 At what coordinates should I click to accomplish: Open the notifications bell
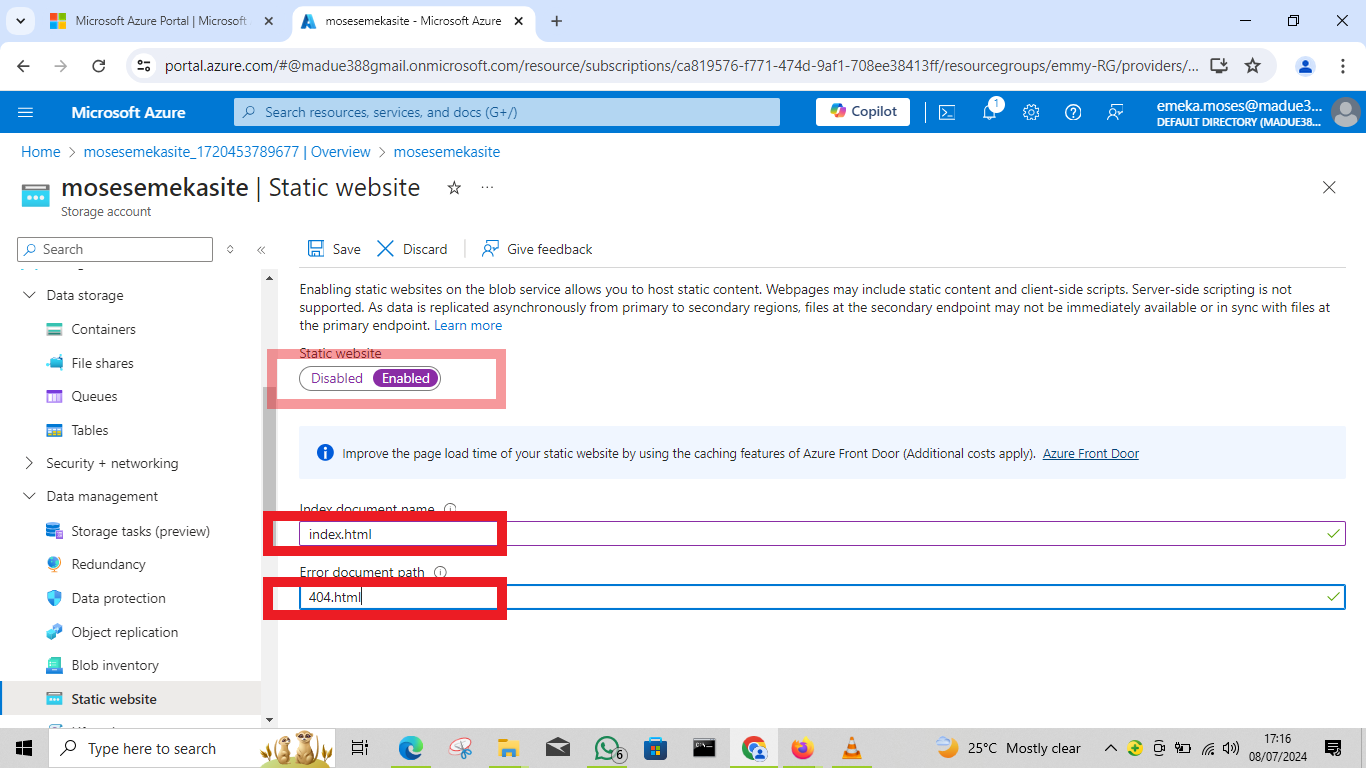coord(989,112)
